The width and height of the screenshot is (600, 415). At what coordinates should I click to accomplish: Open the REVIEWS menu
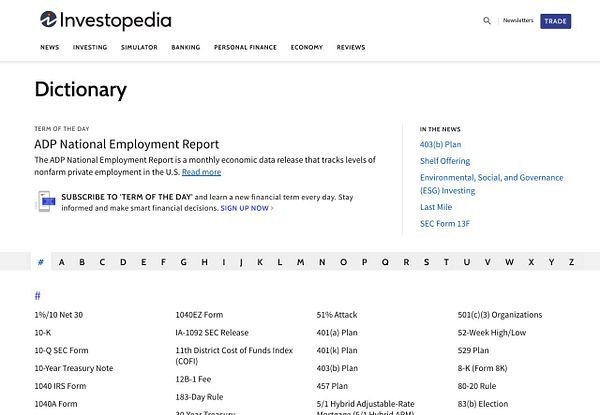(x=351, y=47)
